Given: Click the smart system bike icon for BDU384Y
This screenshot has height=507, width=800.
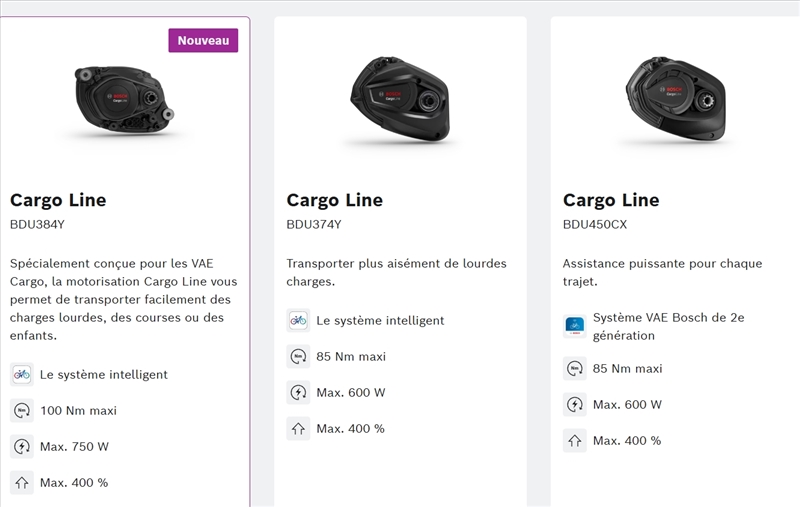Looking at the screenshot, I should [x=22, y=374].
